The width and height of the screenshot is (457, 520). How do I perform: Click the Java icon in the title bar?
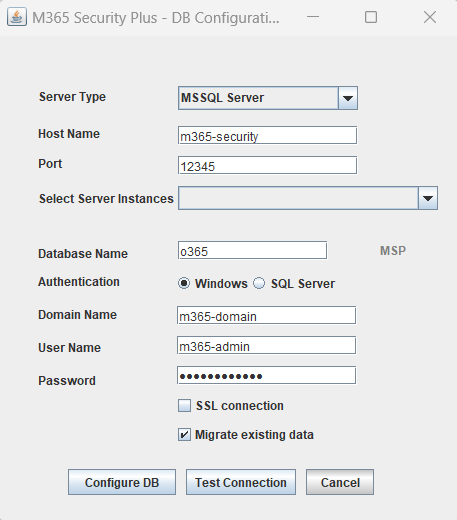pyautogui.click(x=17, y=17)
